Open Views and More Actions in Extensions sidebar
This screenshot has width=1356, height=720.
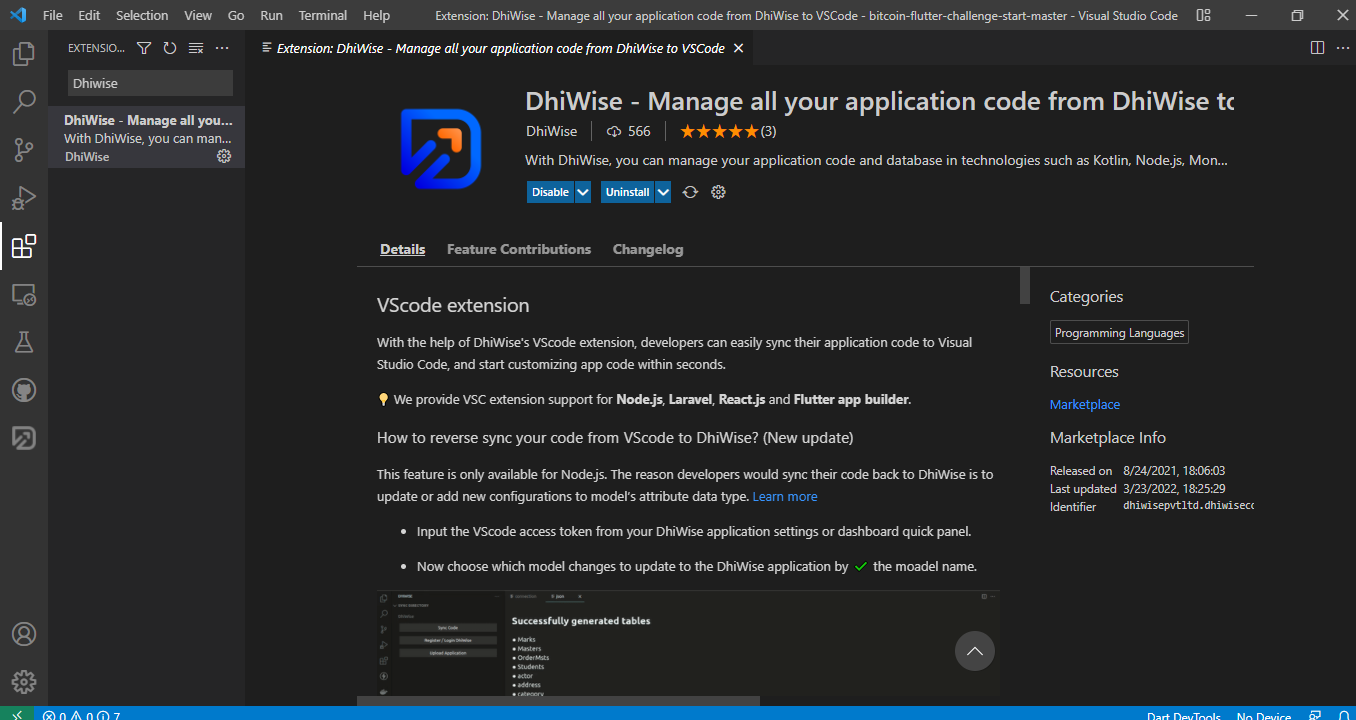click(222, 48)
